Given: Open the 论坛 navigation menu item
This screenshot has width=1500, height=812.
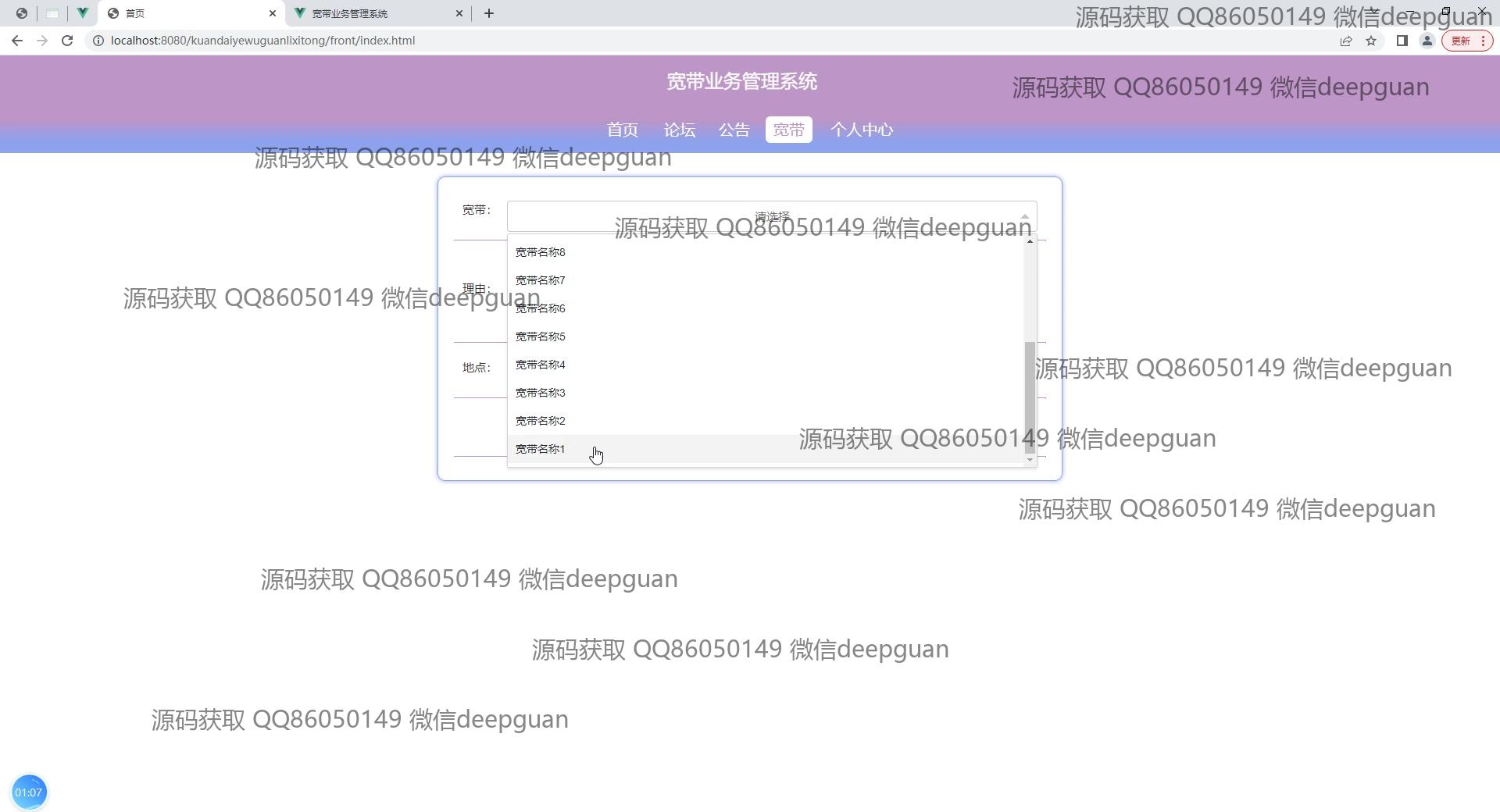Looking at the screenshot, I should (x=680, y=130).
